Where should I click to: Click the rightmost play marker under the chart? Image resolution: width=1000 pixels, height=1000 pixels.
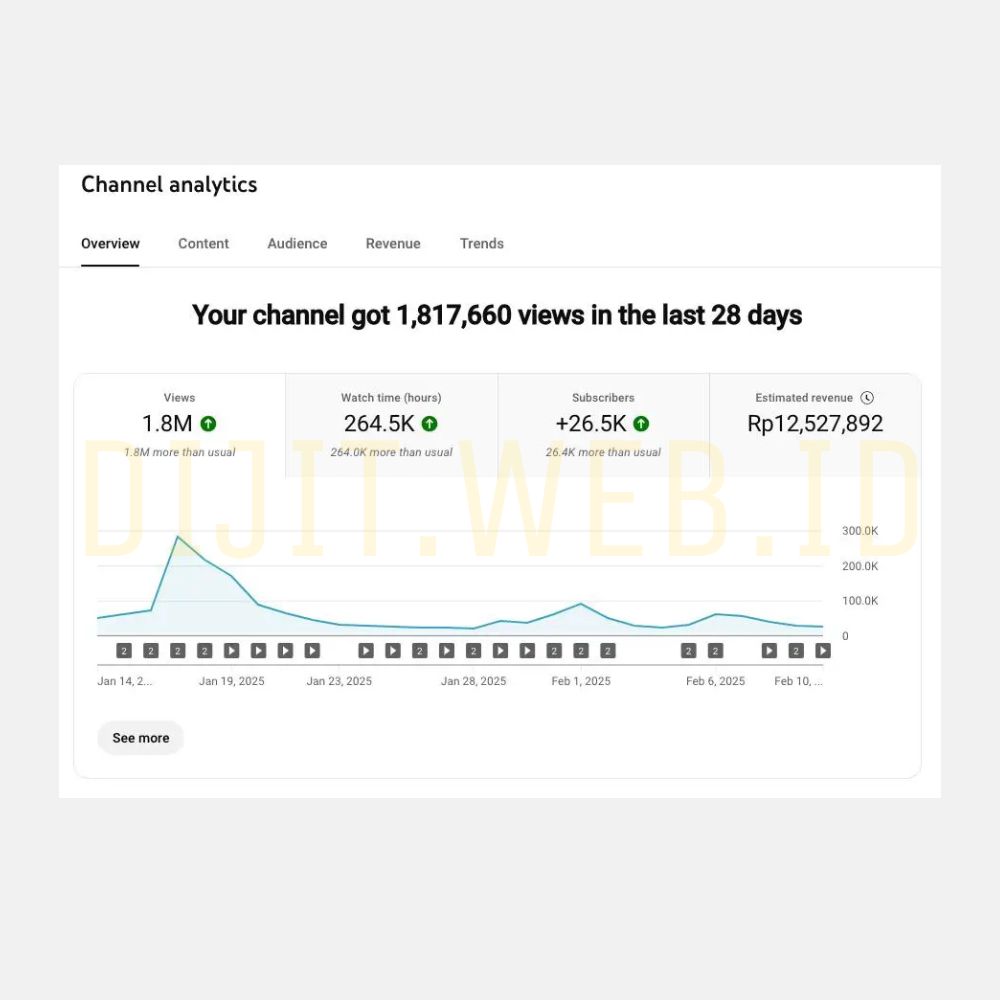click(822, 651)
